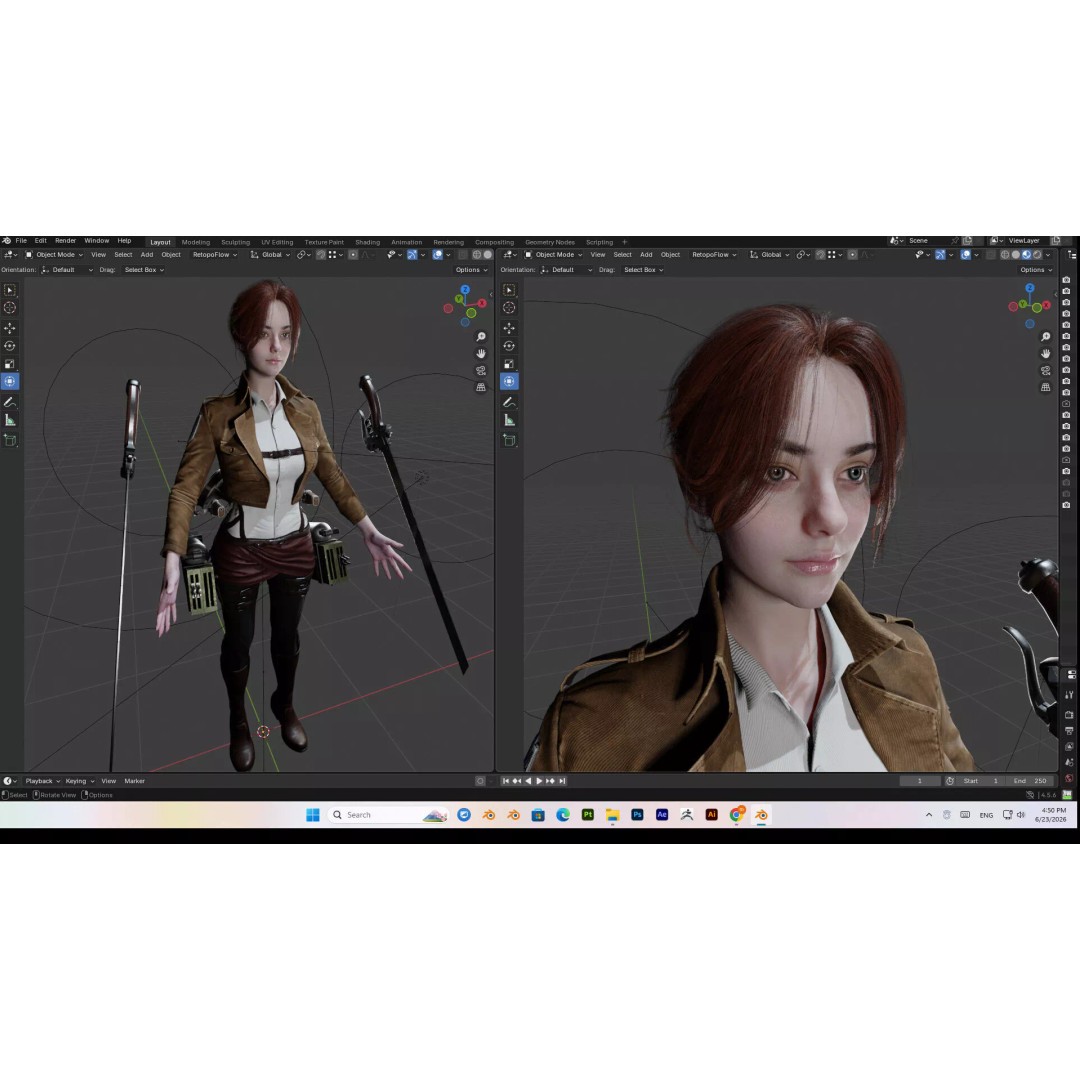Toggle gizmo display in left viewport header
This screenshot has height=1080, width=1080.
click(x=411, y=255)
